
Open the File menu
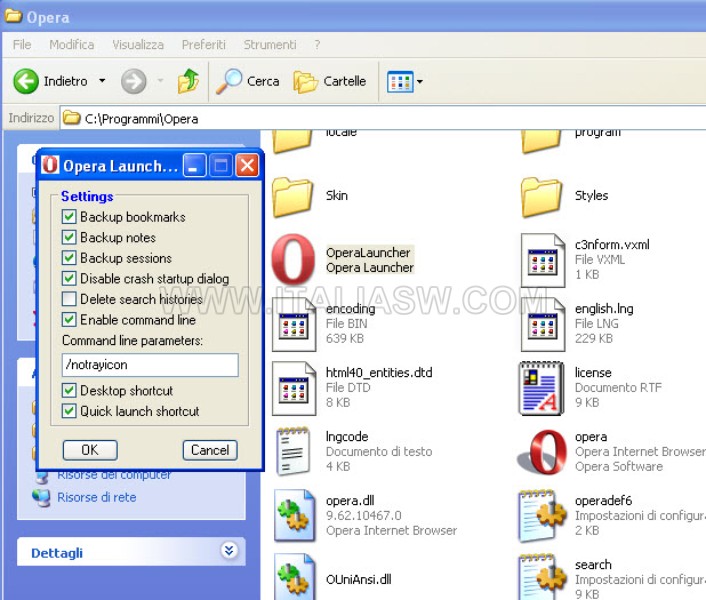point(22,45)
